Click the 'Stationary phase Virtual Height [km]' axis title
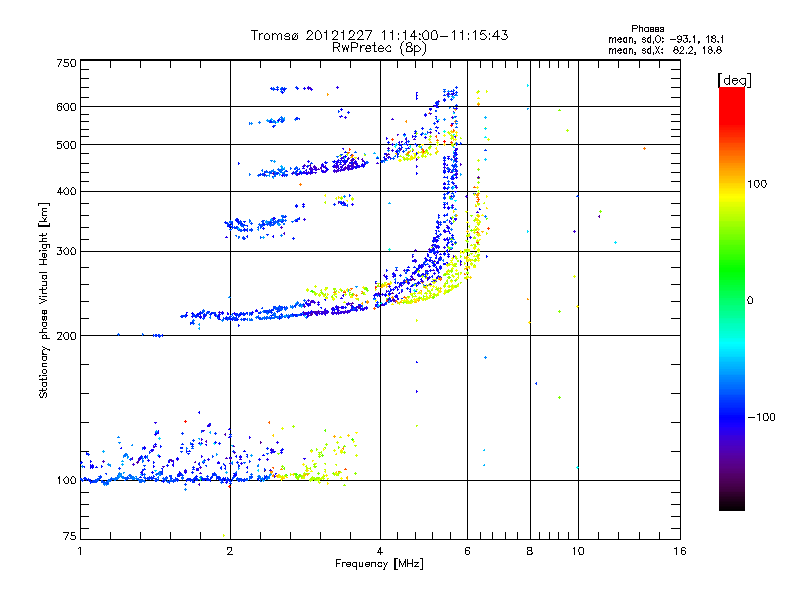The width and height of the screenshot is (800, 600). pos(44,301)
